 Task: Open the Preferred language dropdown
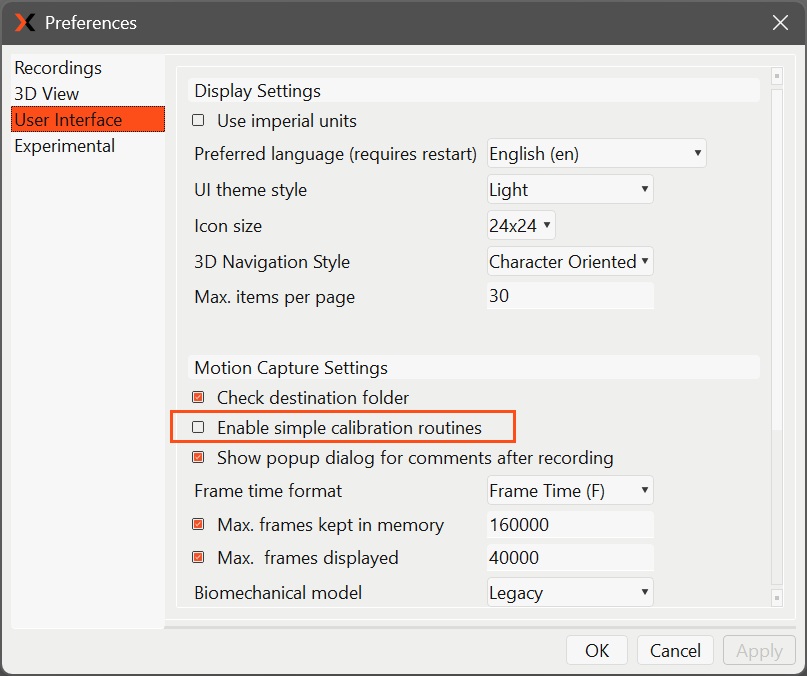(x=596, y=154)
